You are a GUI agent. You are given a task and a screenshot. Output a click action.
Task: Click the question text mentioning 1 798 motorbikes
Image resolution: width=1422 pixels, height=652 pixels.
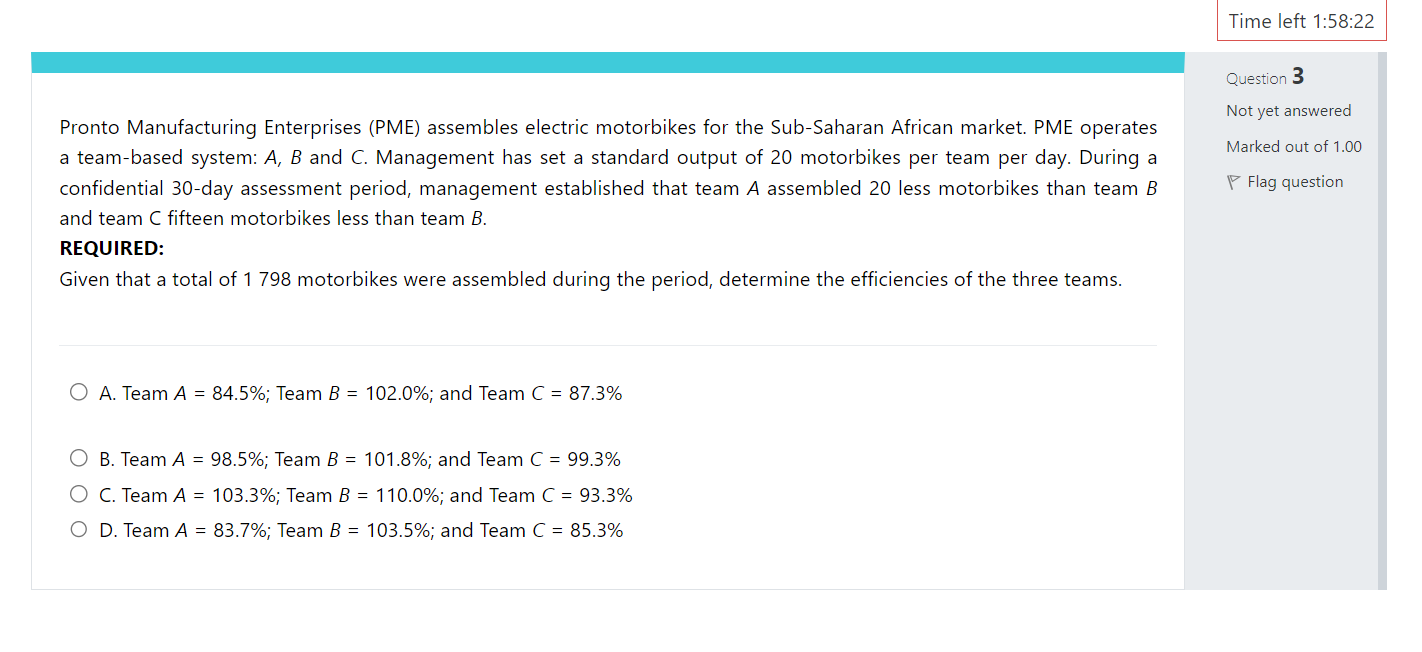(x=590, y=279)
